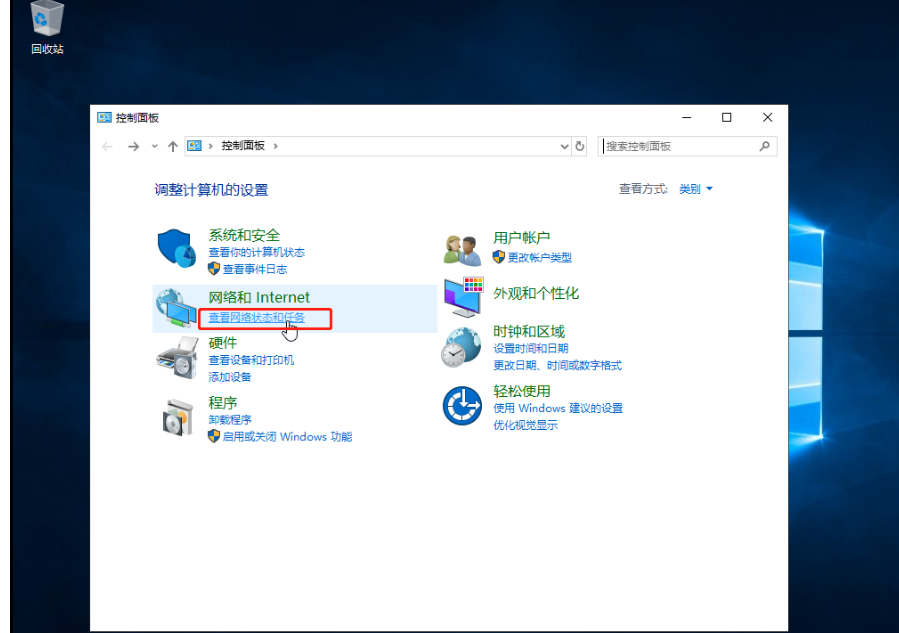
Task: Open 启用或关闭 Windows 功能 link
Action: tap(287, 437)
